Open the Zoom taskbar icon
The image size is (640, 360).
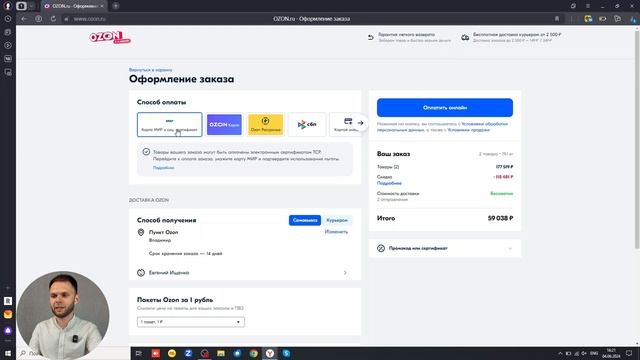188,353
